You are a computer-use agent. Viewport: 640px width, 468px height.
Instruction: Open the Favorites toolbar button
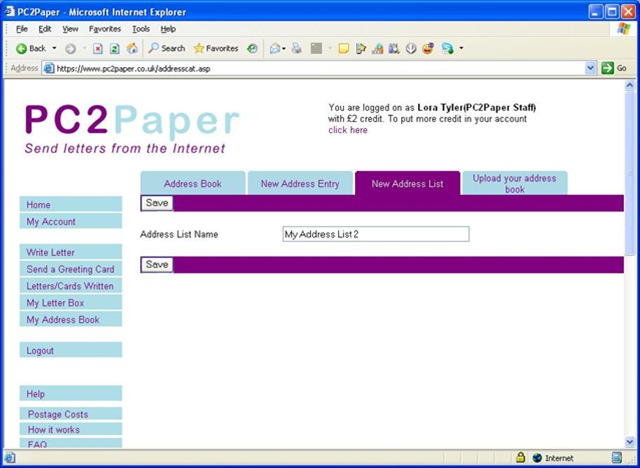[216, 49]
